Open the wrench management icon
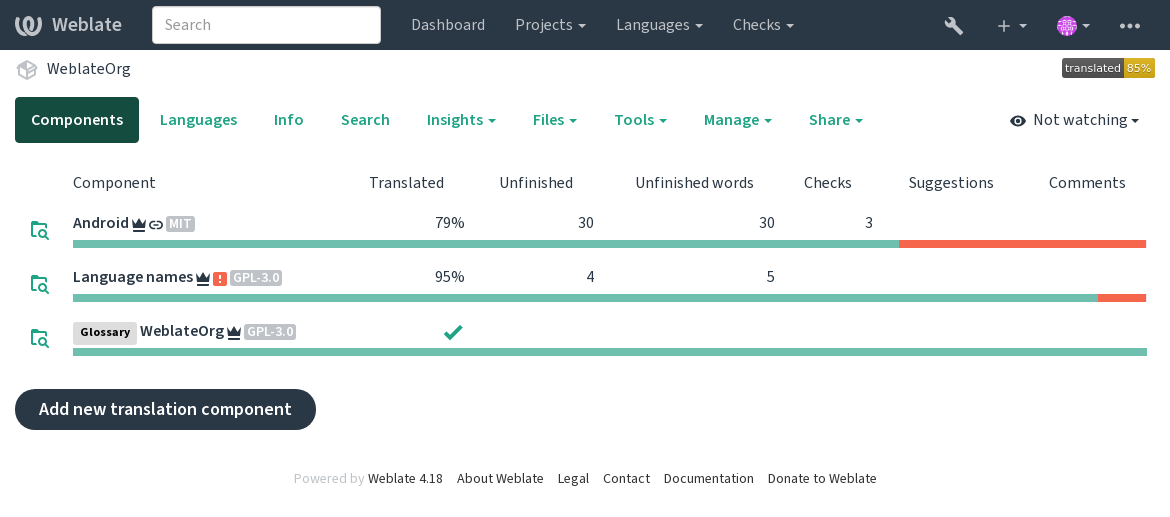Viewport: 1170px width, 517px height. pos(954,25)
